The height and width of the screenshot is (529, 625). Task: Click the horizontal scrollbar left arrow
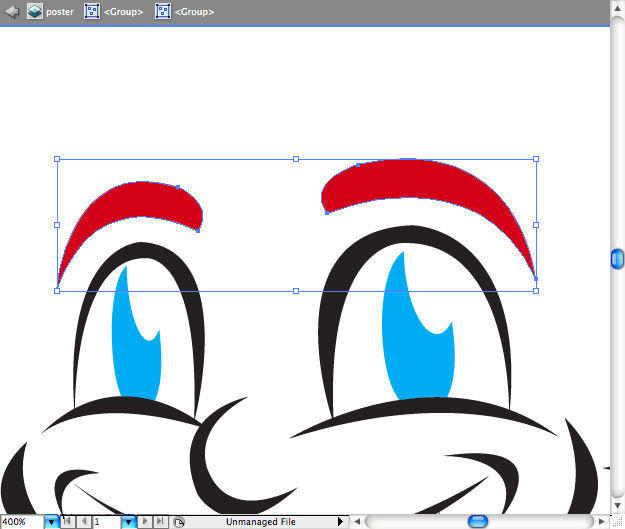point(357,521)
